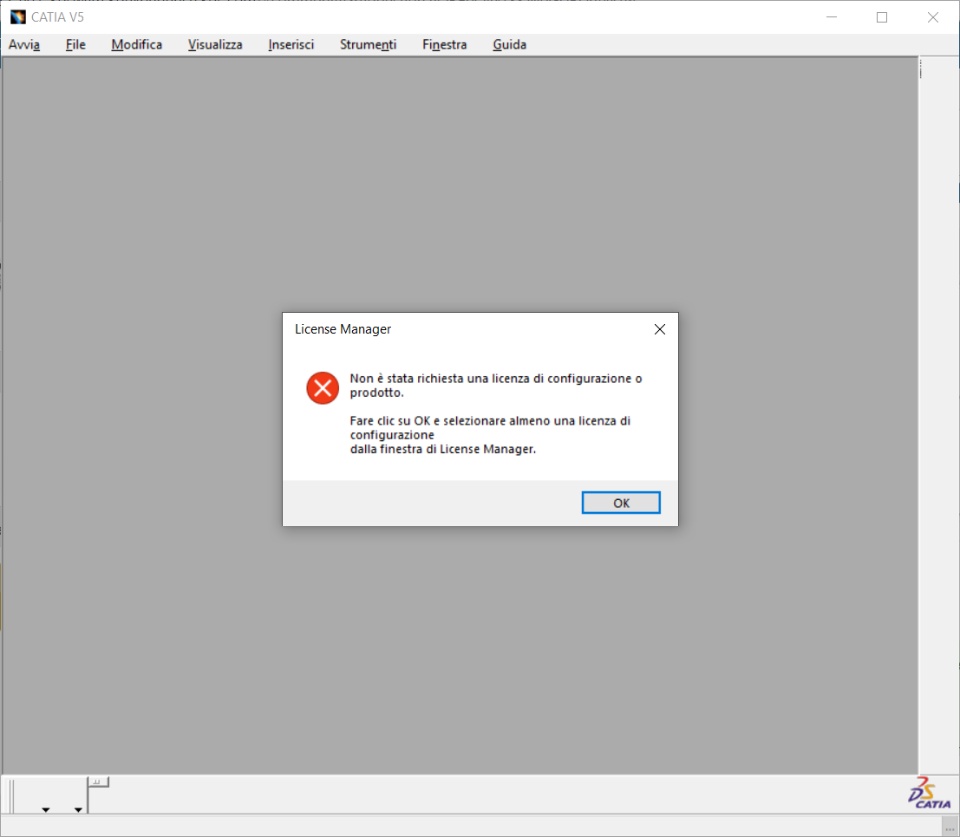Open the Guida menu
960x837 pixels.
tap(509, 44)
